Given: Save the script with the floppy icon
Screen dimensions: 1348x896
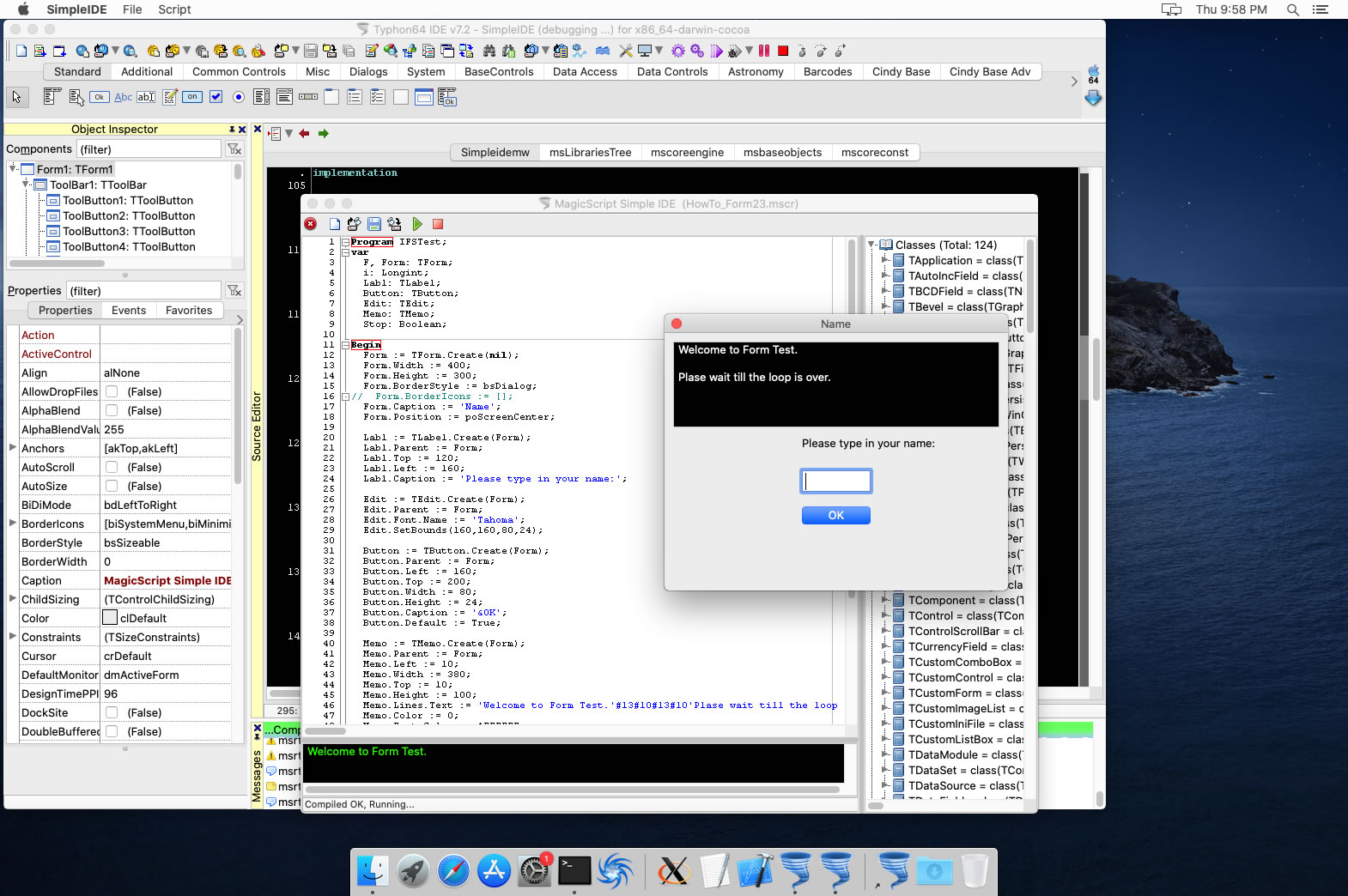Looking at the screenshot, I should (374, 224).
